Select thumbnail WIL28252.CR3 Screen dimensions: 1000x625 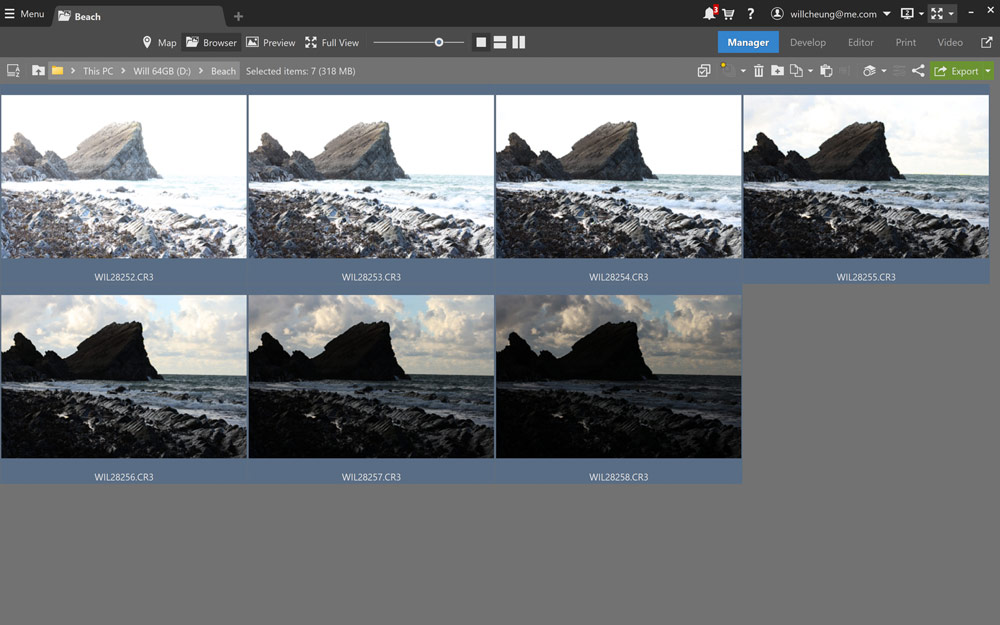tap(124, 177)
